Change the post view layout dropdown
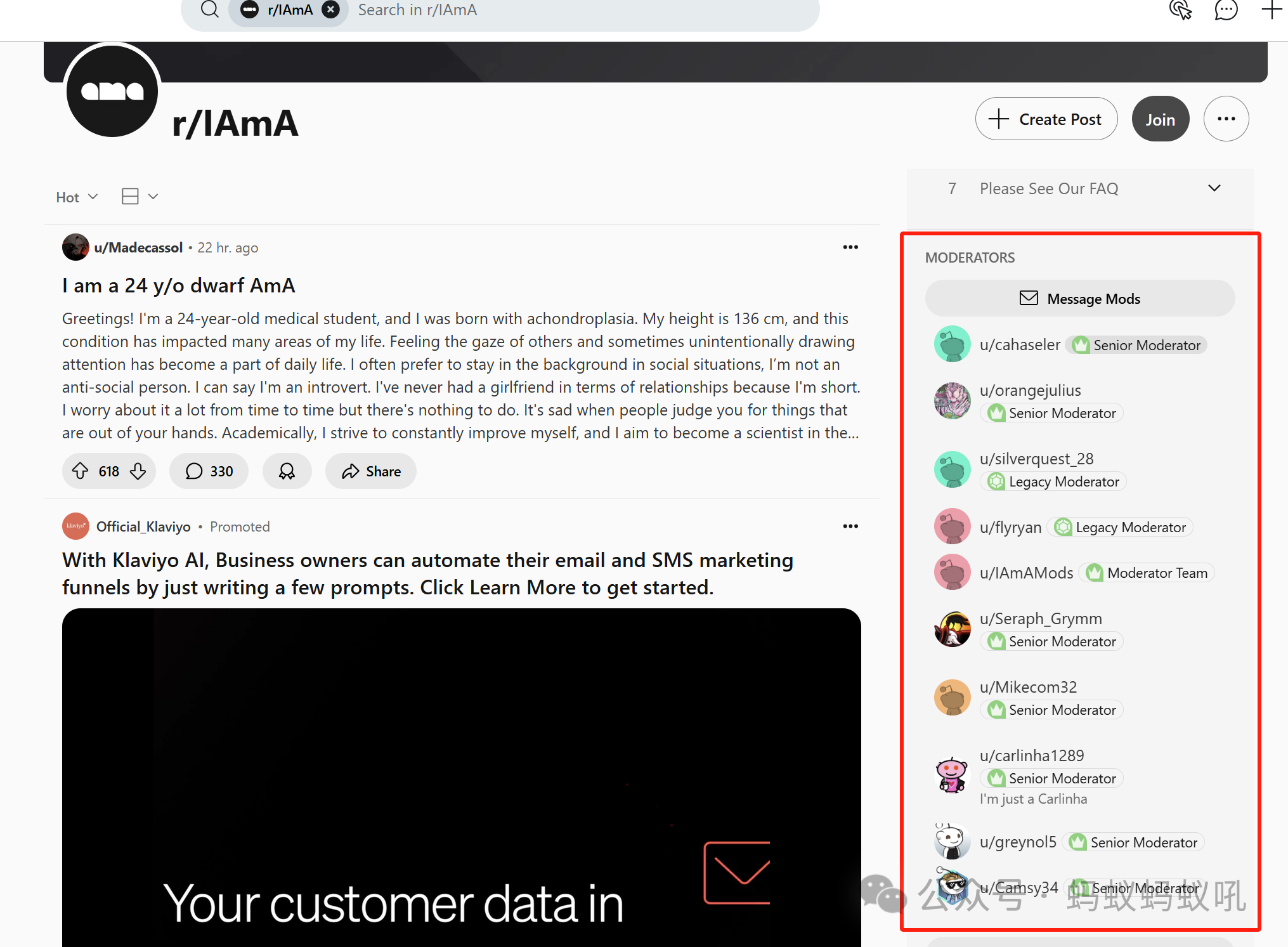The image size is (1288, 947). [x=139, y=197]
